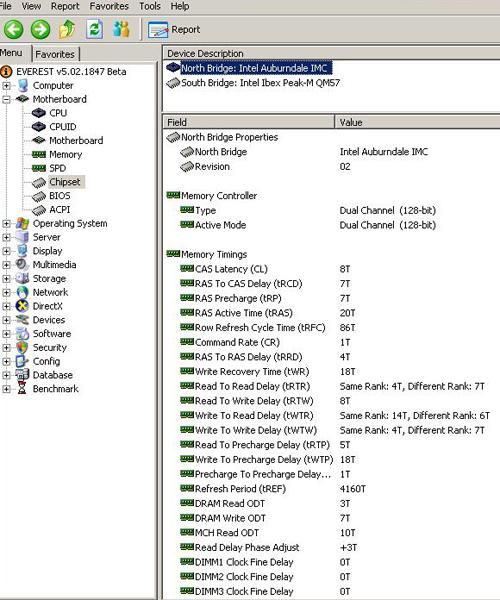This screenshot has height=600, width=500.
Task: Select the CAS Latency (CL) row
Action: [331, 269]
